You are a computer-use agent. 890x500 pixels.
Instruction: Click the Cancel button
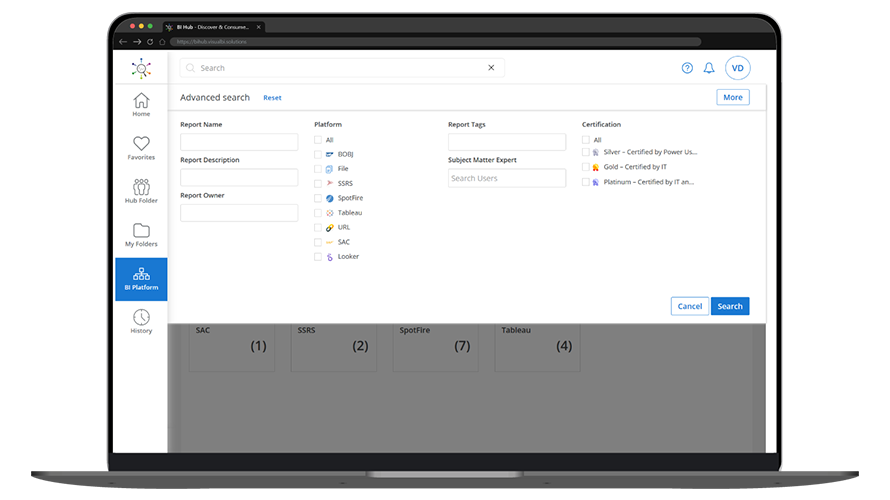pyautogui.click(x=690, y=306)
